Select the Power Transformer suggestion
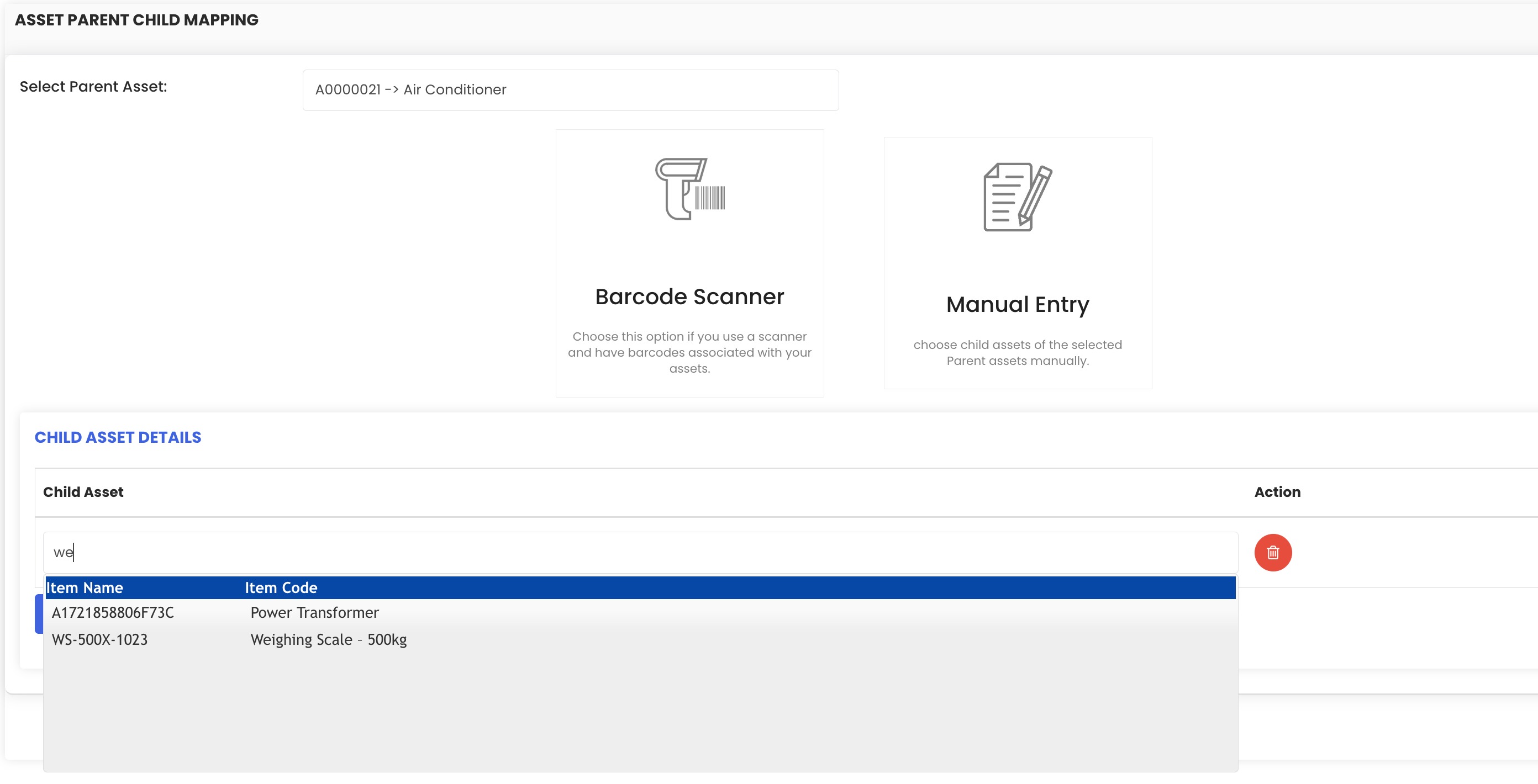Image resolution: width=1538 pixels, height=784 pixels. point(314,612)
